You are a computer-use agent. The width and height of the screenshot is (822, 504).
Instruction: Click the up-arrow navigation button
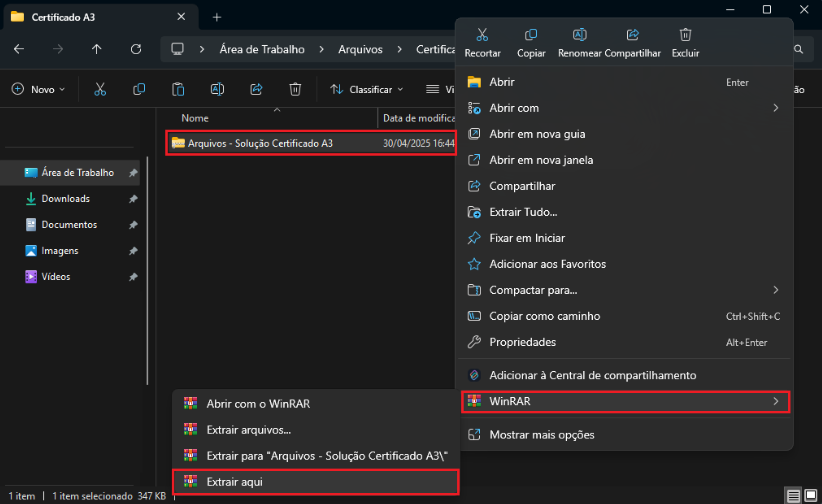tap(96, 49)
